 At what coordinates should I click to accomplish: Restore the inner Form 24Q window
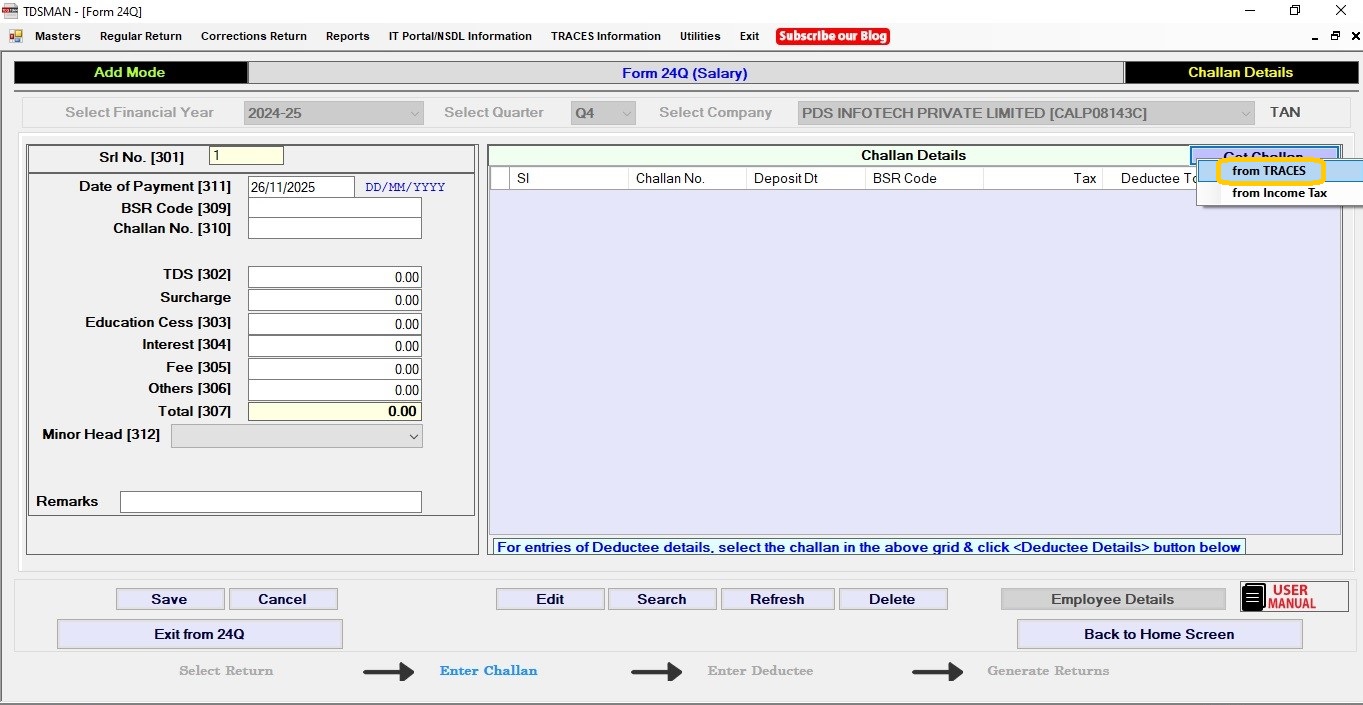[1335, 36]
